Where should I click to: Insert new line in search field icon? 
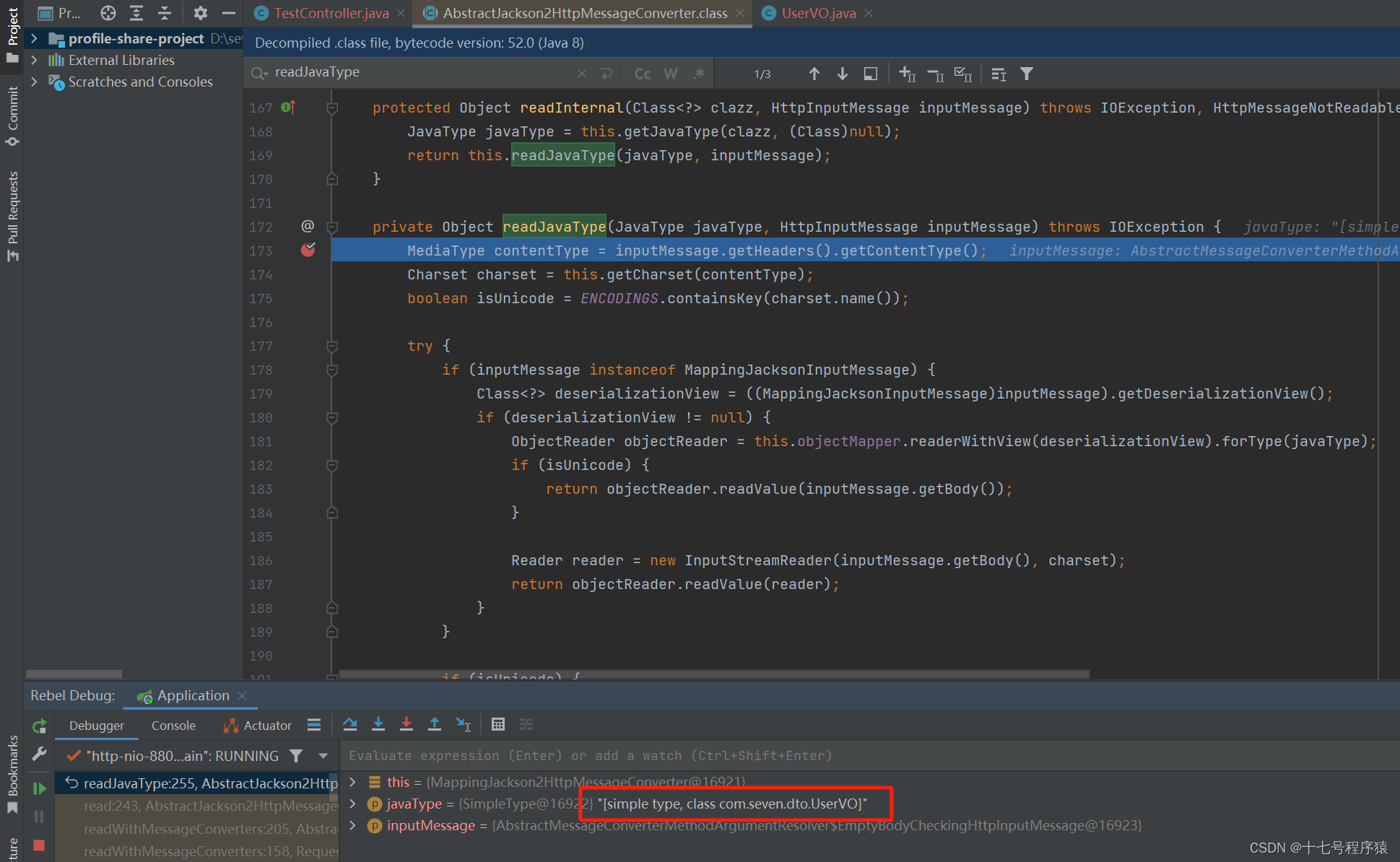click(606, 74)
